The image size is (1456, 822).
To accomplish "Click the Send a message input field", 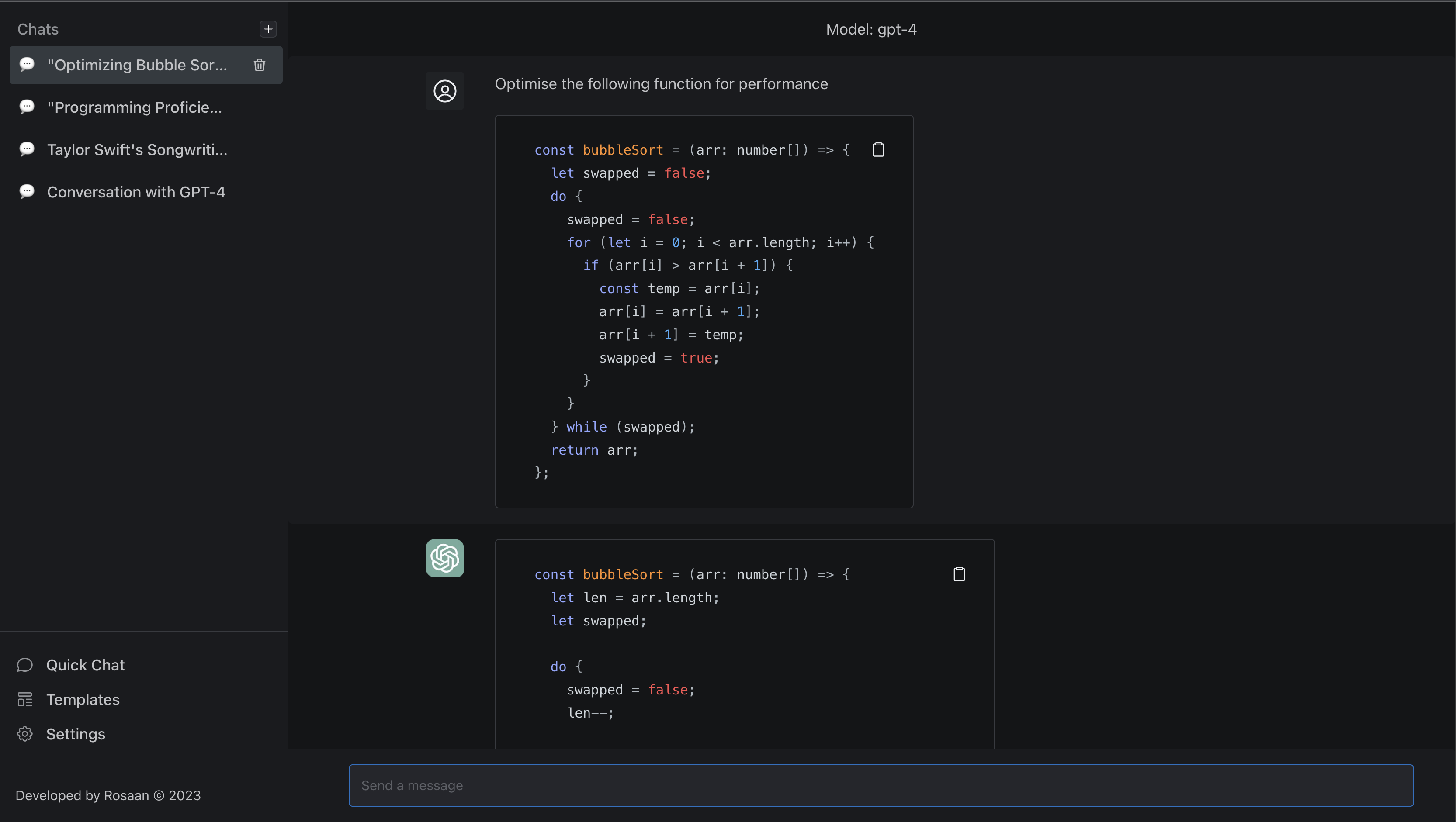I will click(x=881, y=785).
